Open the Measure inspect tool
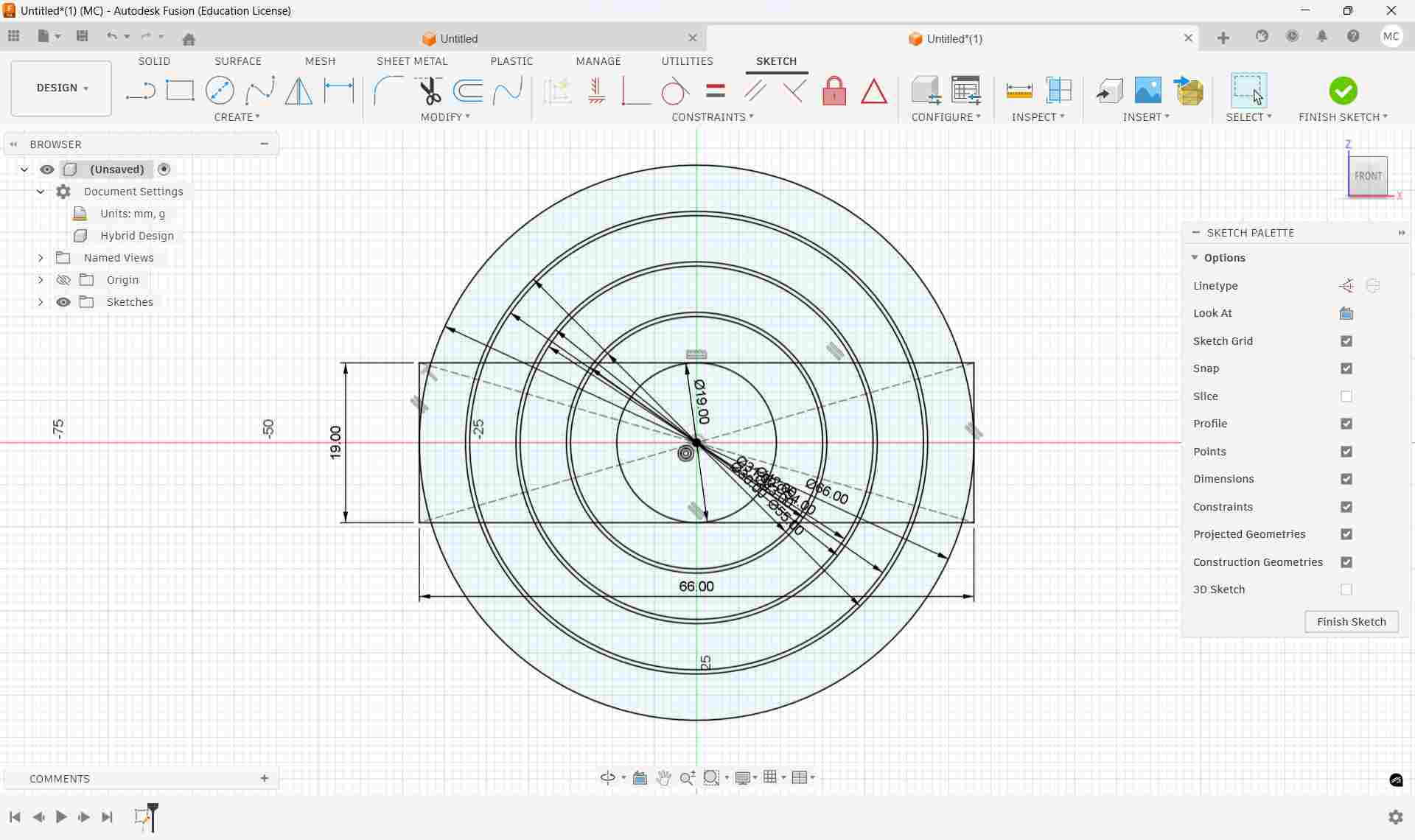Image resolution: width=1415 pixels, height=840 pixels. [x=1019, y=91]
